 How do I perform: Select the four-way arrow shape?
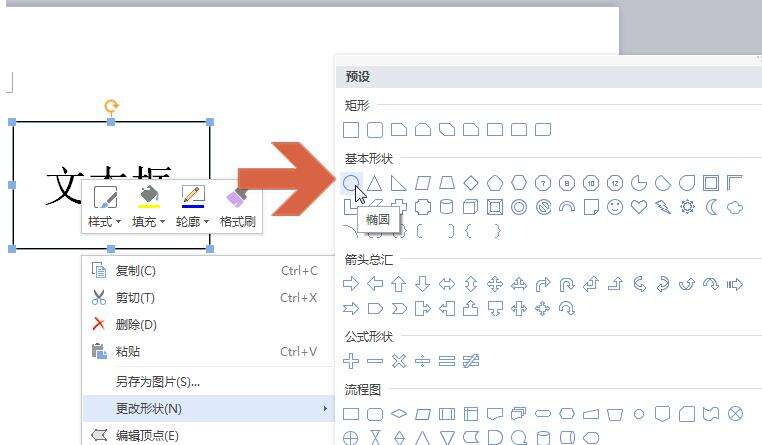(495, 284)
